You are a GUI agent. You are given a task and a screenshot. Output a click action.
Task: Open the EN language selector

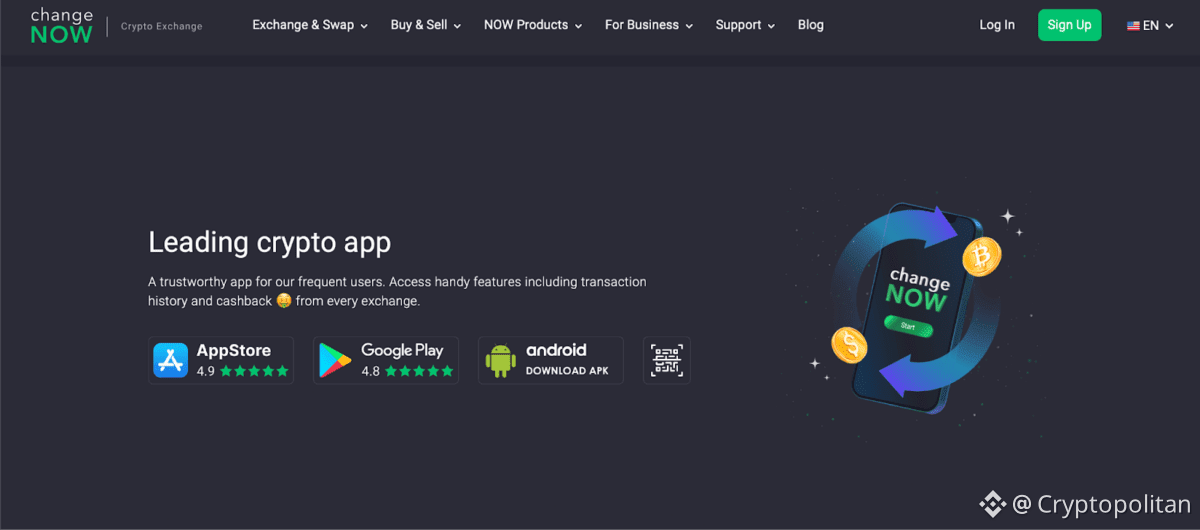[1150, 26]
